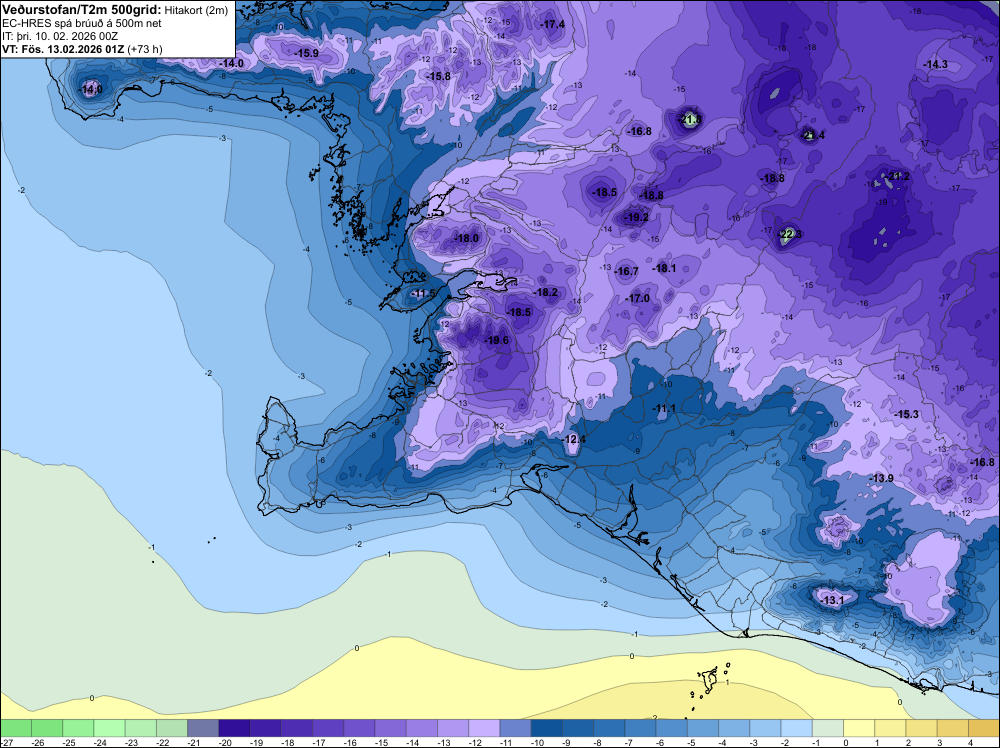The image size is (1000, 748).
Task: Click the '2' legend scale label
Action: tap(909, 742)
